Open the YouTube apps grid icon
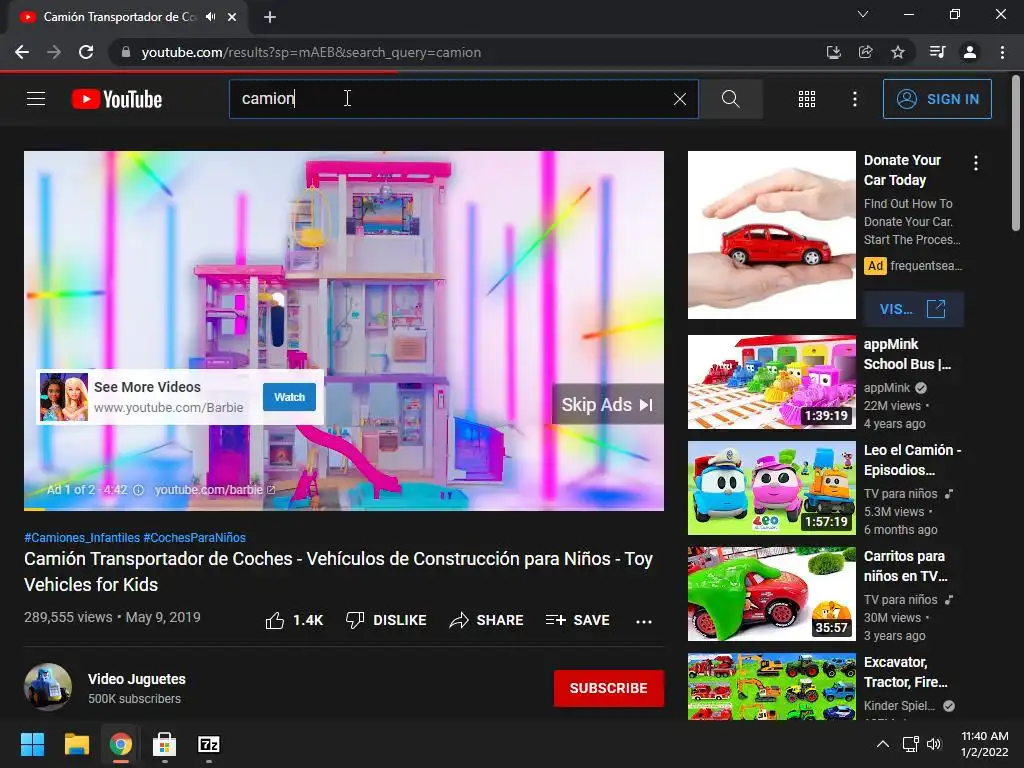The width and height of the screenshot is (1024, 768). click(807, 99)
